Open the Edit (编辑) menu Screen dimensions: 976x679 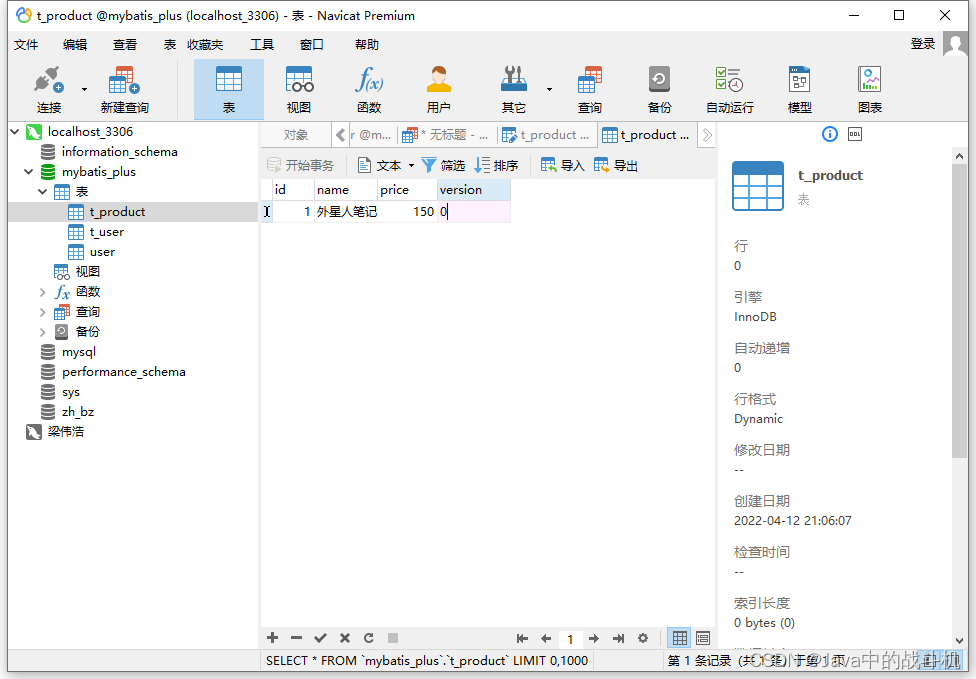(x=75, y=45)
